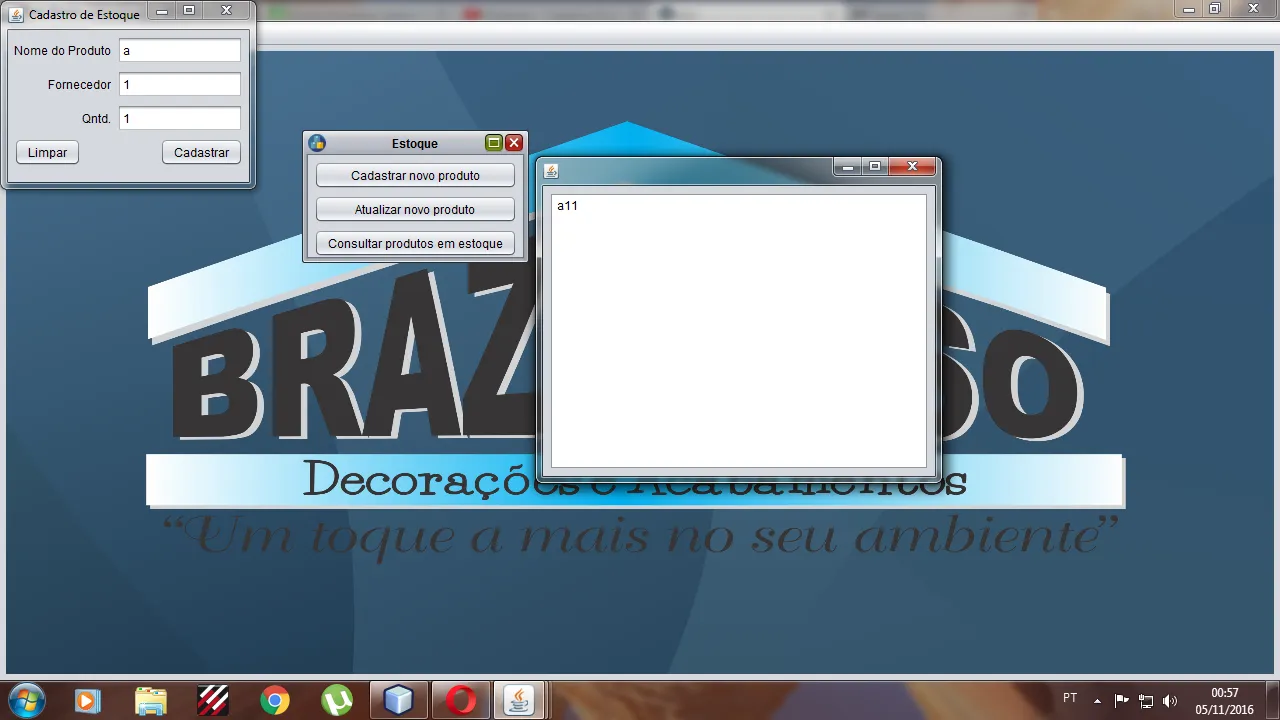The width and height of the screenshot is (1280, 720).
Task: Close the window showing a11
Action: (x=912, y=167)
